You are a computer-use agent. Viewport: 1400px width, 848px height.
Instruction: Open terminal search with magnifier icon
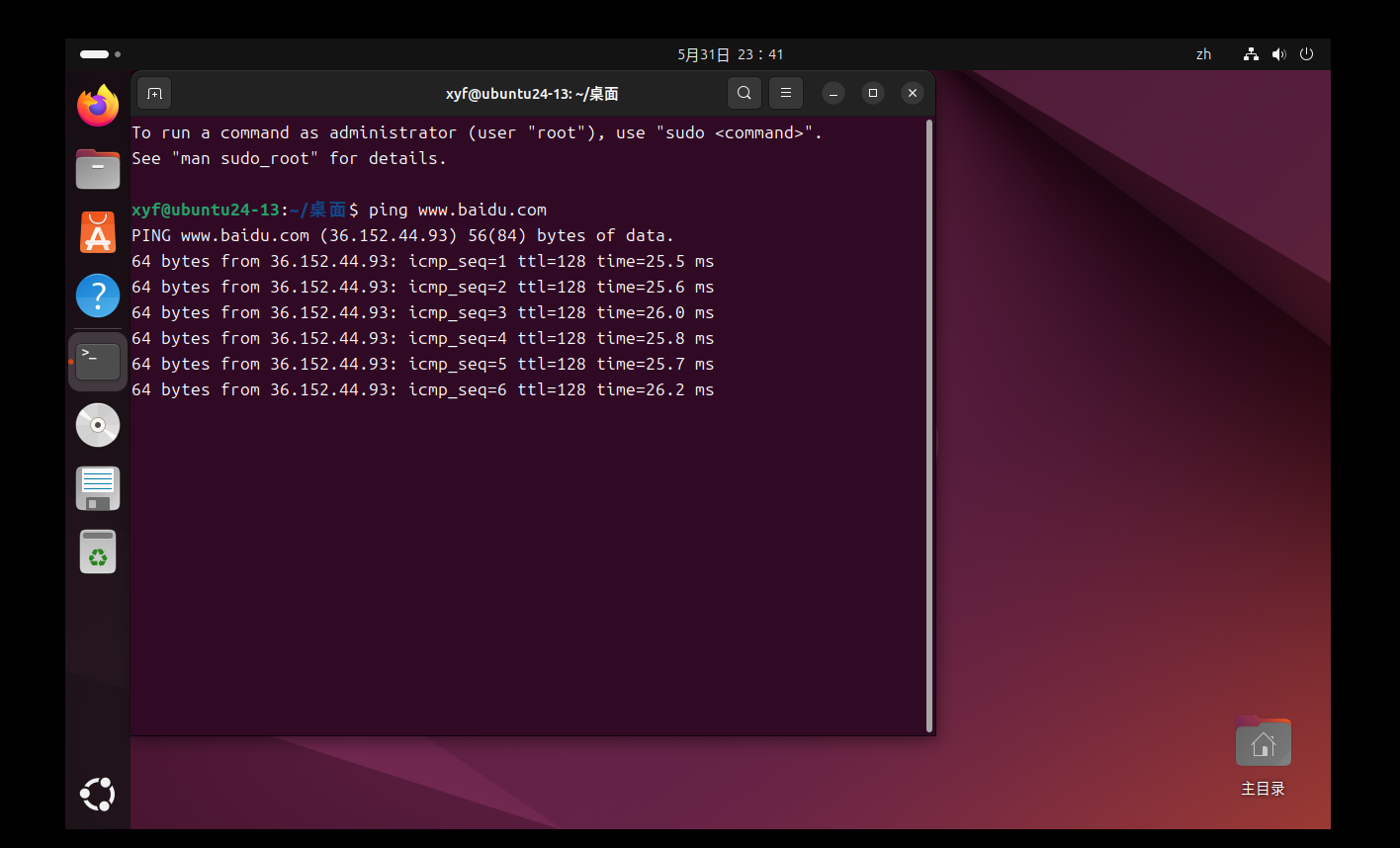(744, 93)
